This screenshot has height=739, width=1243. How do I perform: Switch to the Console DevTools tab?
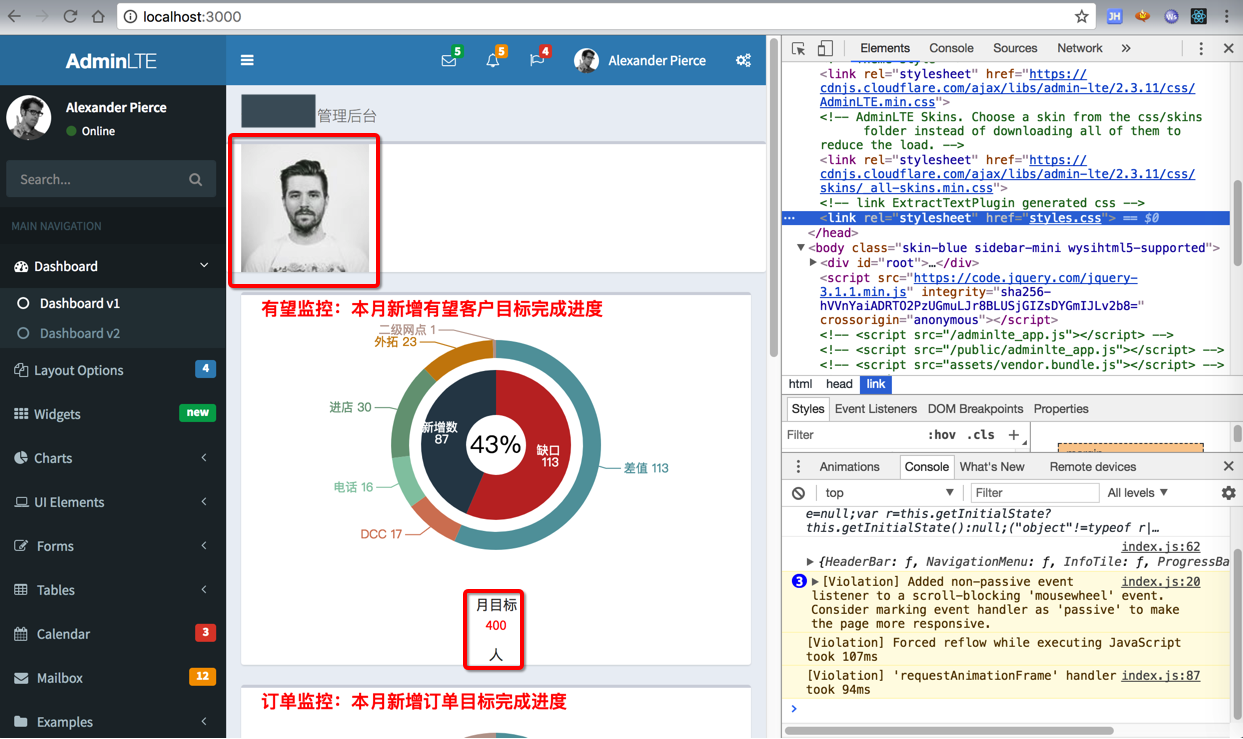tap(951, 48)
